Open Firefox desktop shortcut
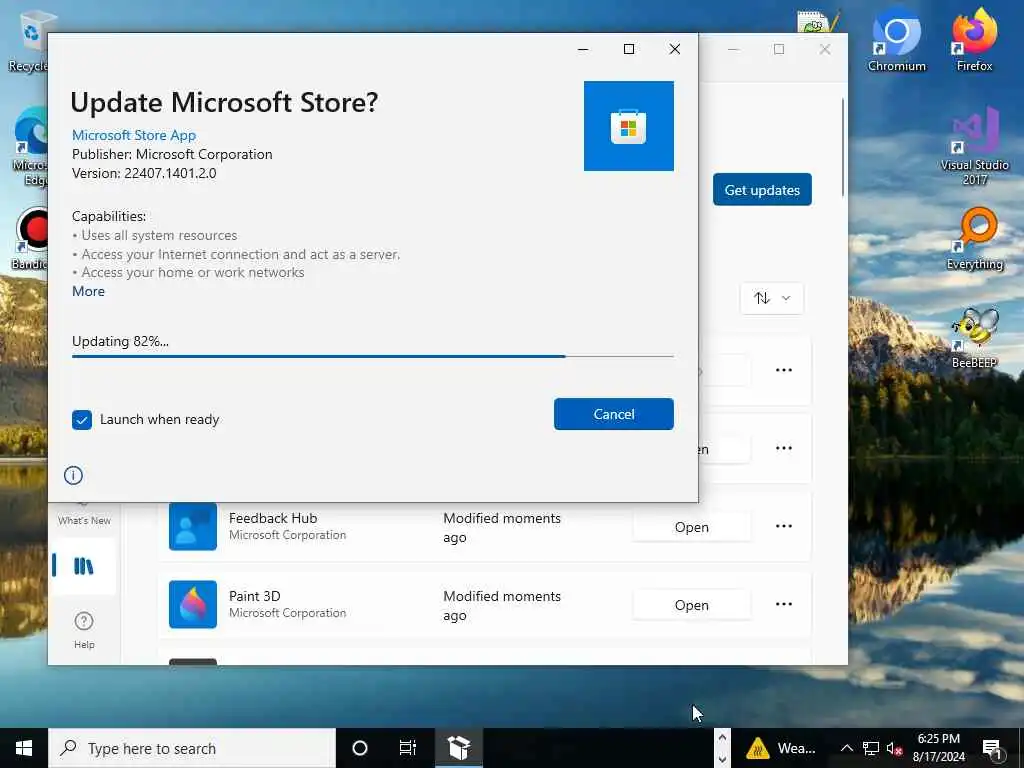The width and height of the screenshot is (1024, 768). click(974, 39)
